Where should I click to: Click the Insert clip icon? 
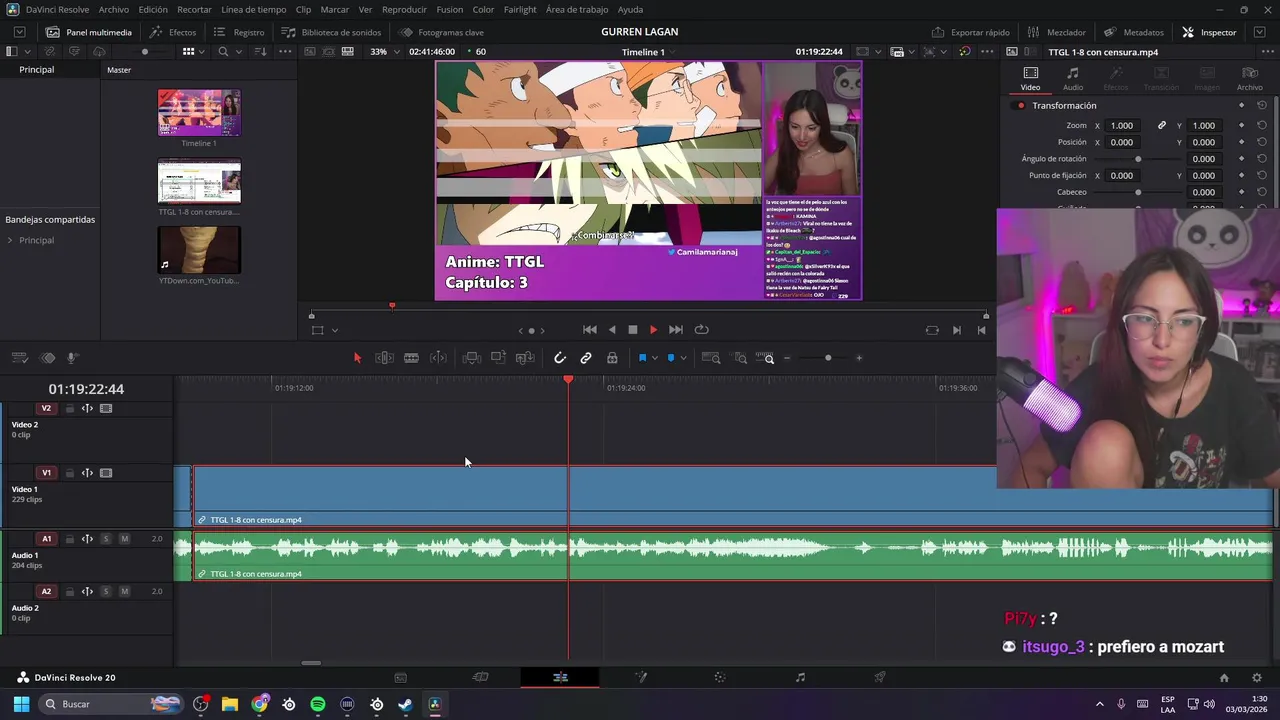(x=471, y=358)
